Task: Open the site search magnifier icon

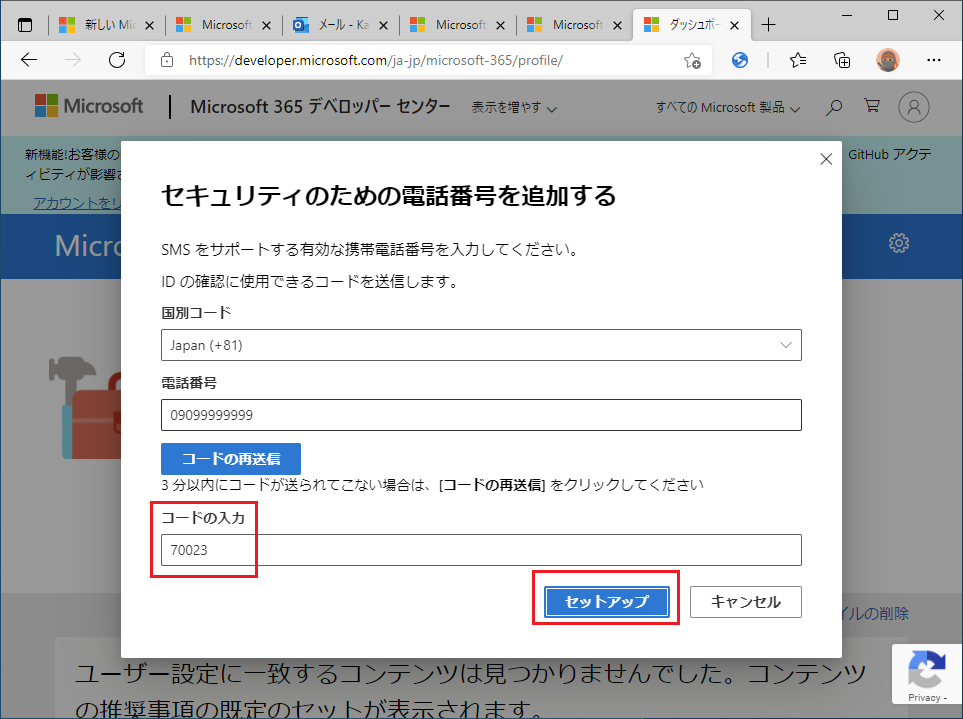Action: (x=833, y=107)
